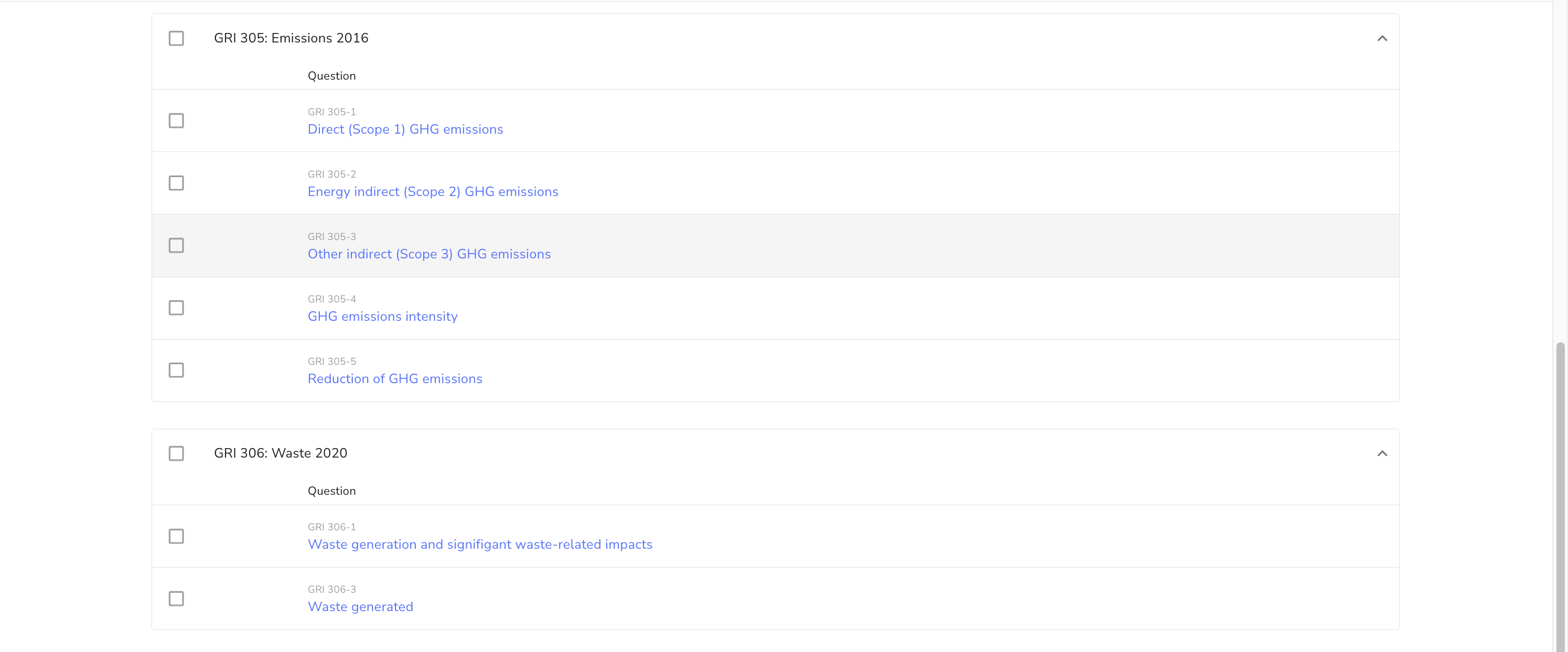Click Other indirect (Scope 3) GHG emissions
The height and width of the screenshot is (652, 1568).
pyautogui.click(x=428, y=254)
